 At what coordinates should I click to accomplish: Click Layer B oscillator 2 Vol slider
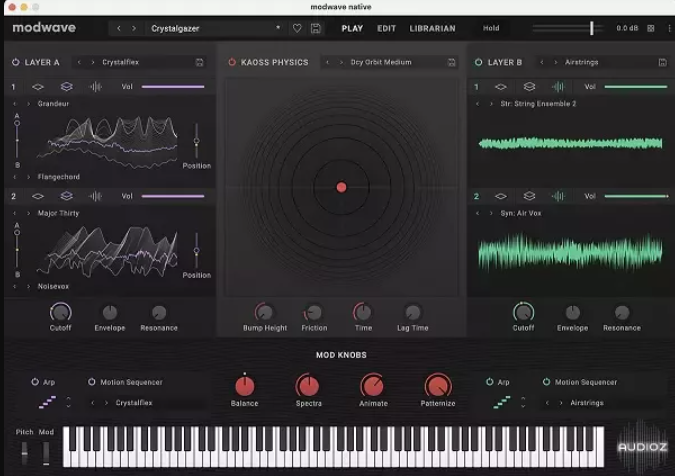click(636, 196)
